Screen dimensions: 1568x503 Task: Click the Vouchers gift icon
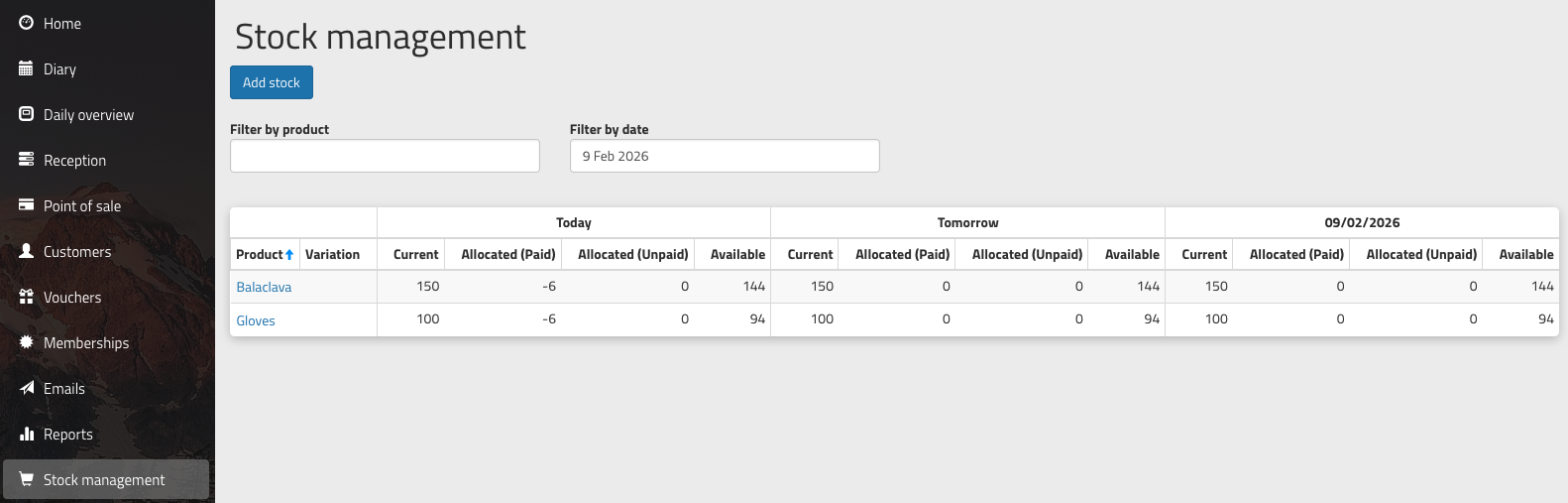[27, 297]
